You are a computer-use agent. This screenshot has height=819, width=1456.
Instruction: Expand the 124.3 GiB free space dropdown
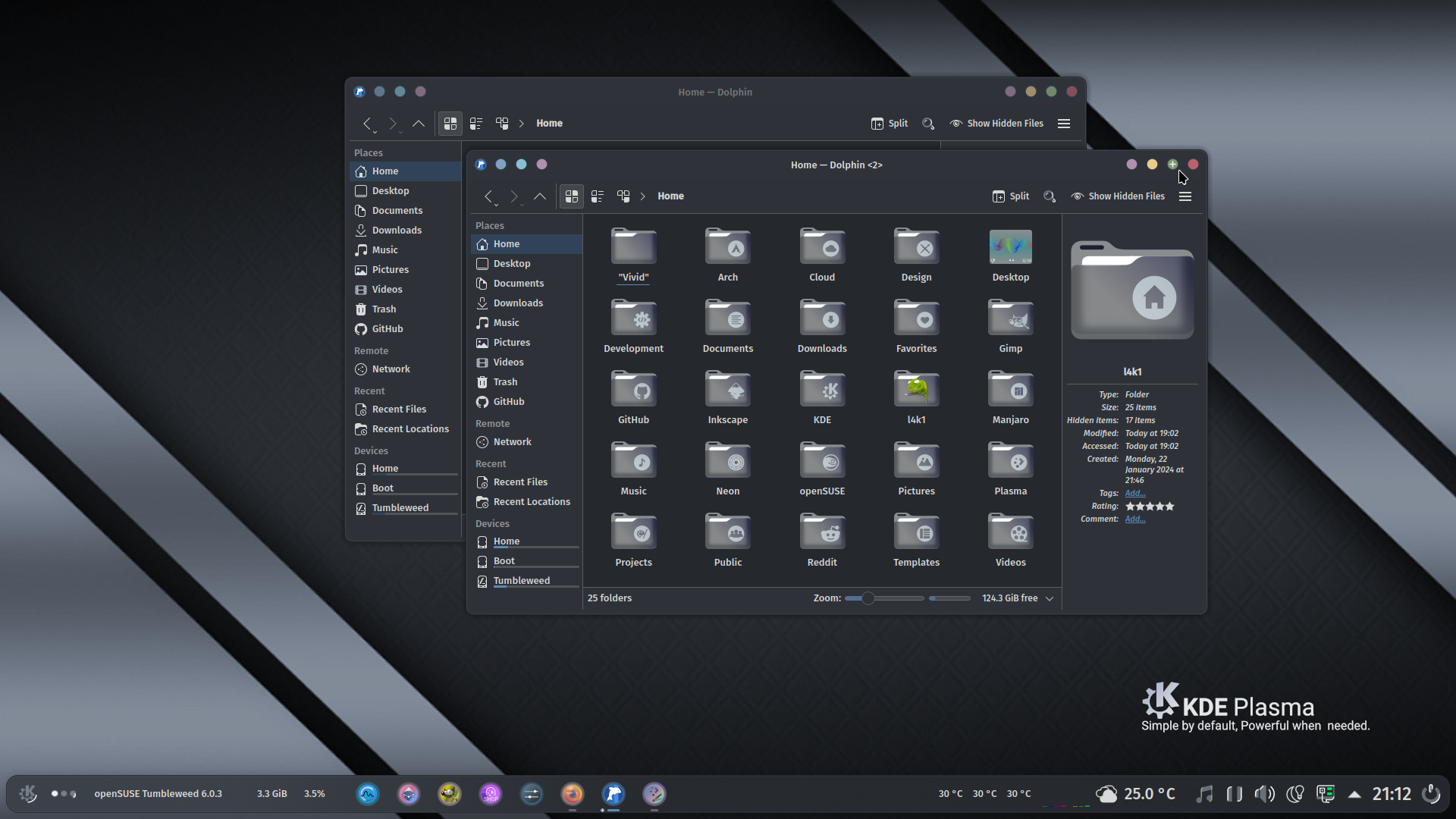click(1050, 598)
